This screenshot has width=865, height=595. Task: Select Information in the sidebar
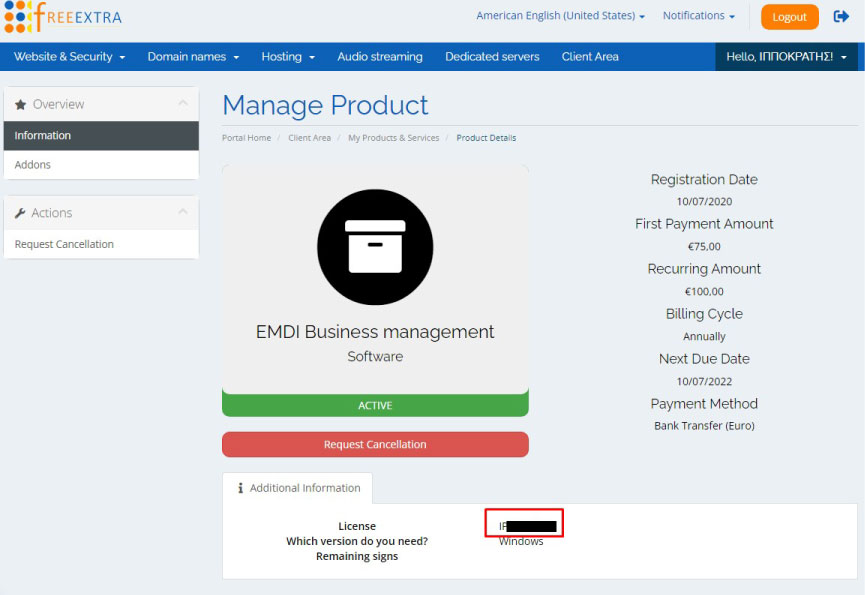coord(102,136)
